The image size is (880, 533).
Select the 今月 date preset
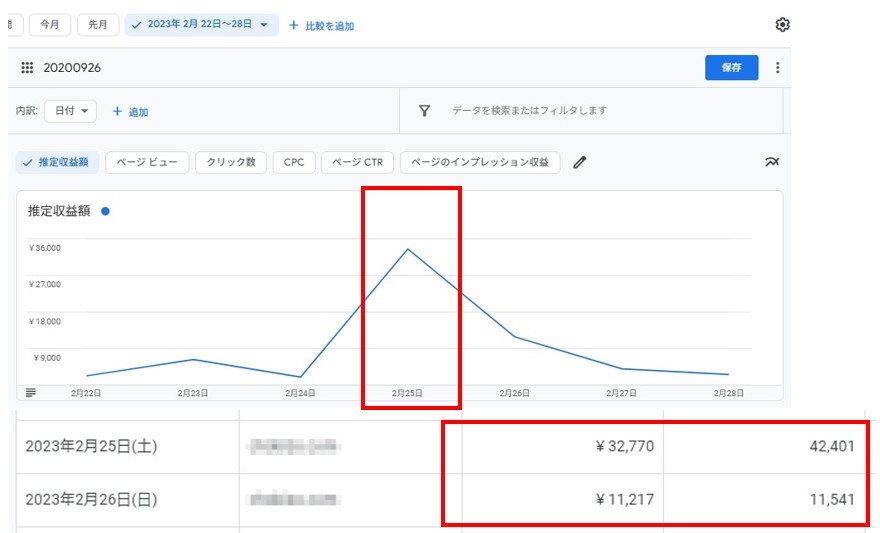pyautogui.click(x=49, y=25)
